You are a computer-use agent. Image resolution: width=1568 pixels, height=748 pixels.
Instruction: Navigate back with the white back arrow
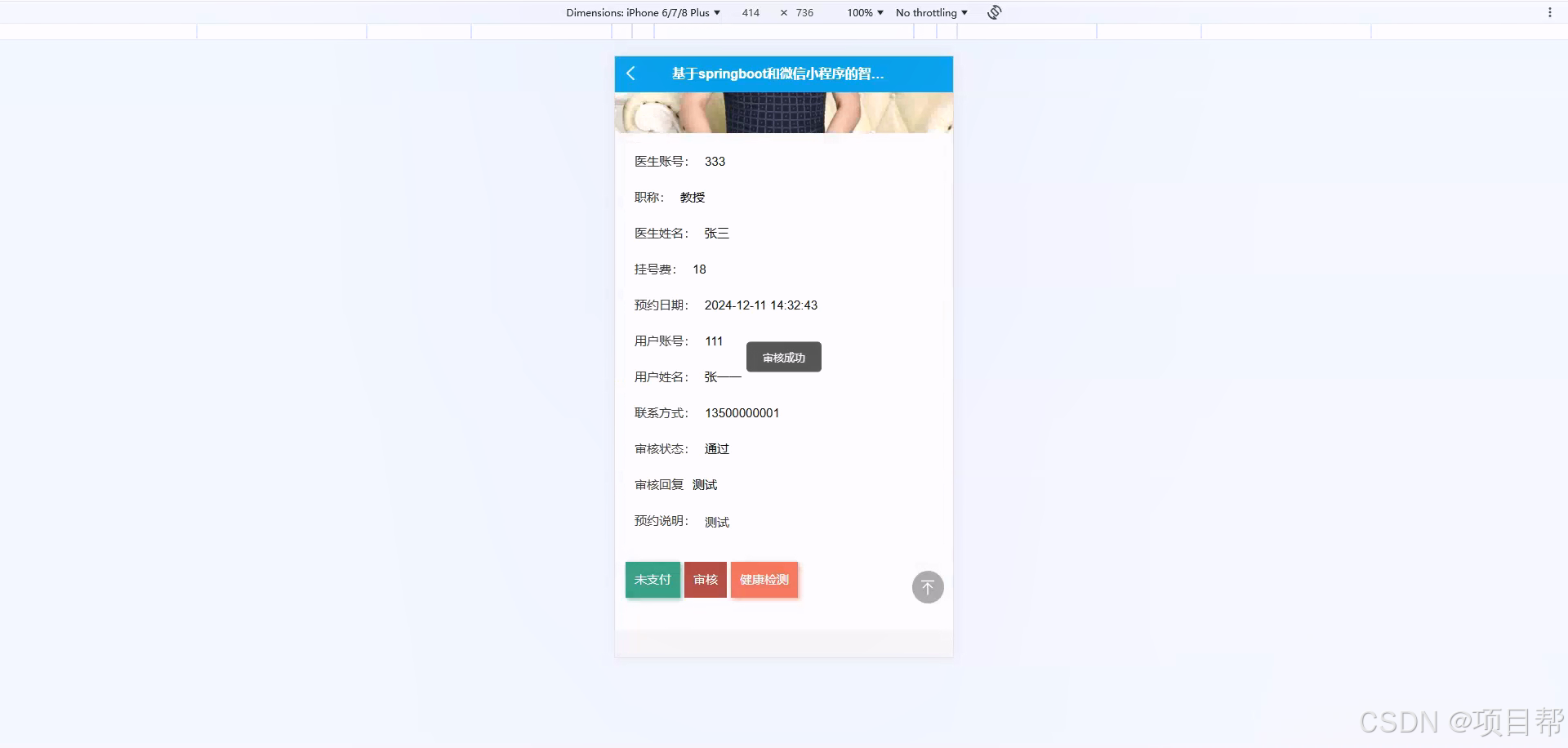click(x=630, y=73)
